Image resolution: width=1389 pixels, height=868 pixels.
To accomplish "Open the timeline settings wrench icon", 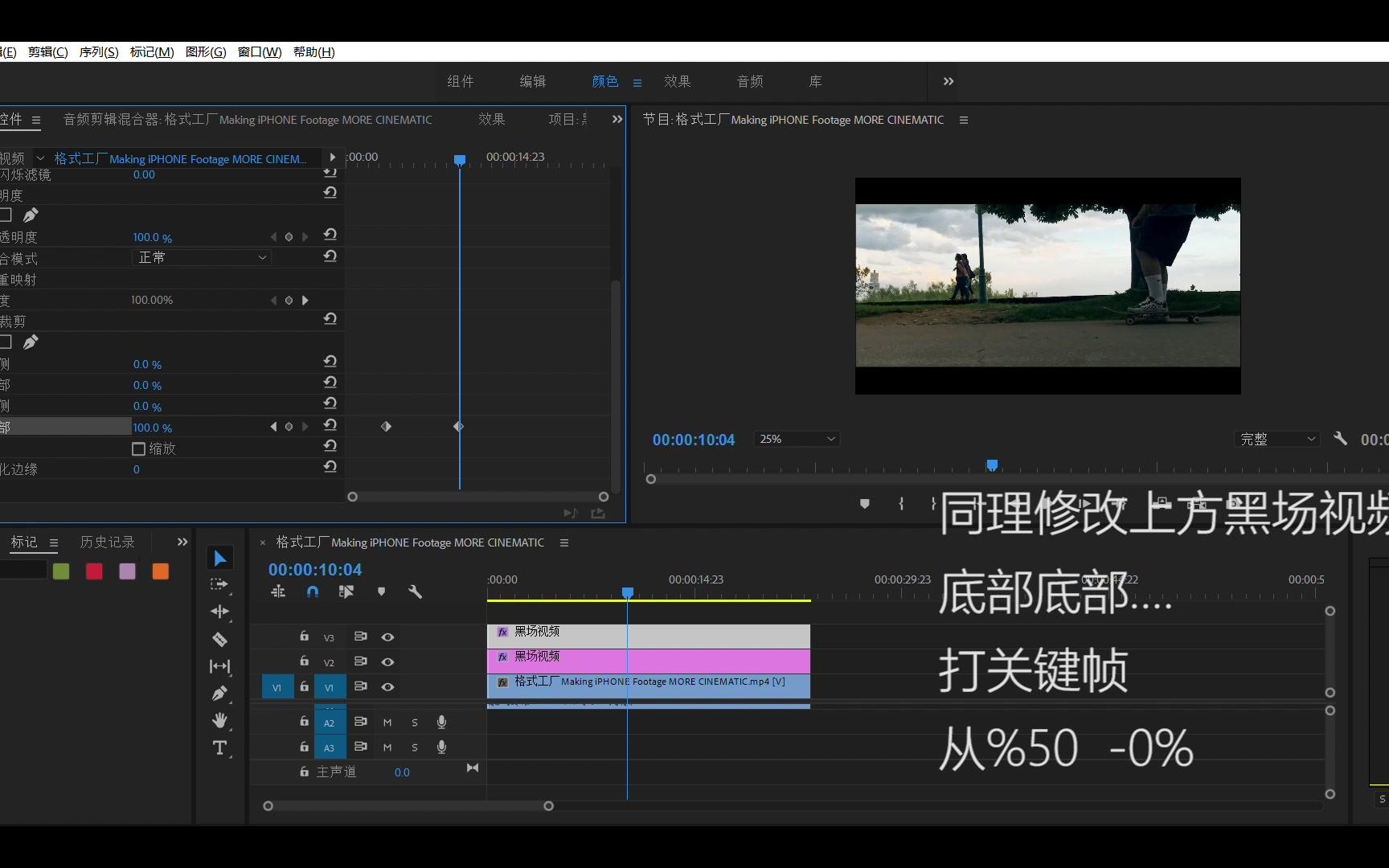I will [416, 592].
